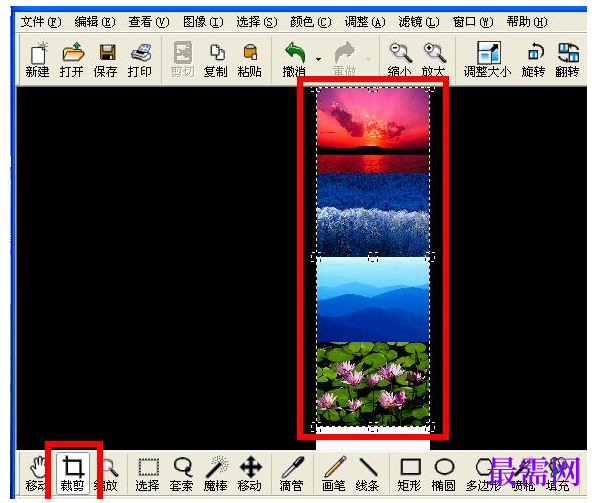Click 调整大小 resize icon
The height and width of the screenshot is (503, 599).
(x=488, y=59)
